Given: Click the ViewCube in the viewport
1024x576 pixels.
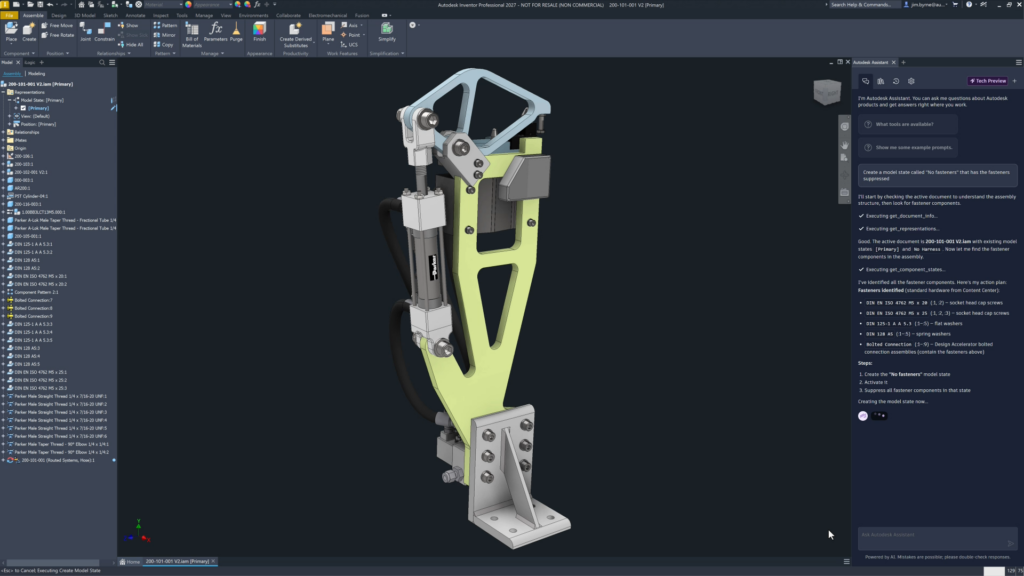Looking at the screenshot, I should [x=827, y=92].
